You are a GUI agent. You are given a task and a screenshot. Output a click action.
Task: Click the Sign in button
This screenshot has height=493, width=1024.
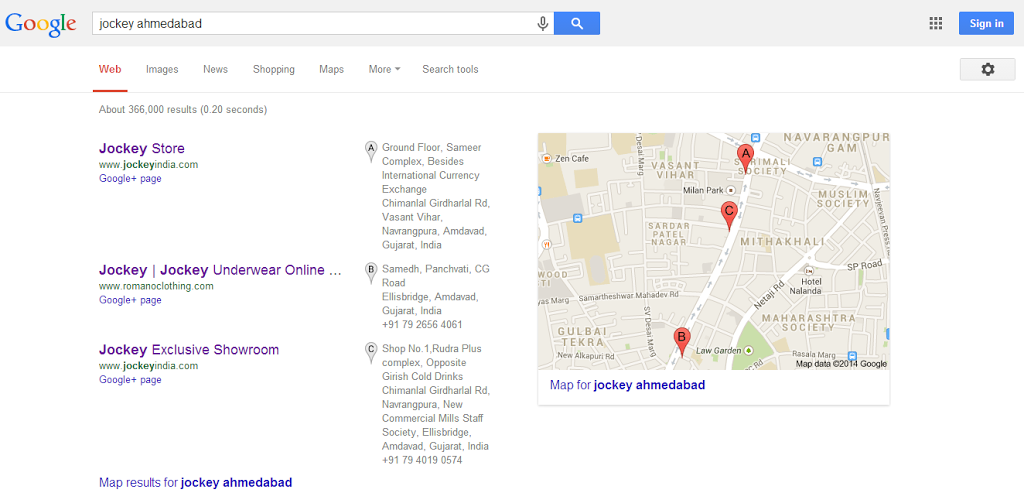[986, 23]
